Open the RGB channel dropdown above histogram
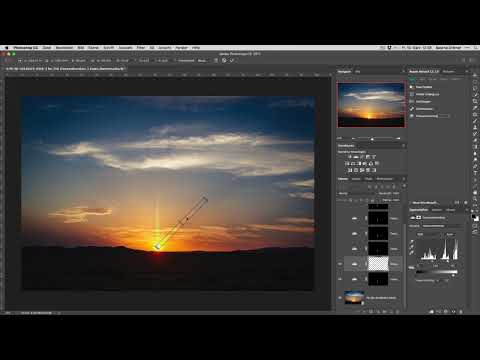 click(429, 234)
